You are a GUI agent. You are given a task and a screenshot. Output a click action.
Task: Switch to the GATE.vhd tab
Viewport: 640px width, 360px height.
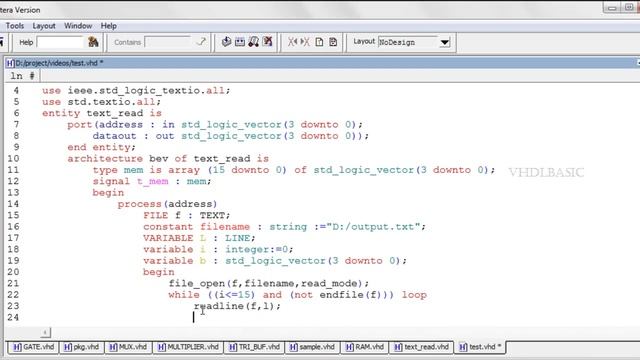tap(33, 347)
